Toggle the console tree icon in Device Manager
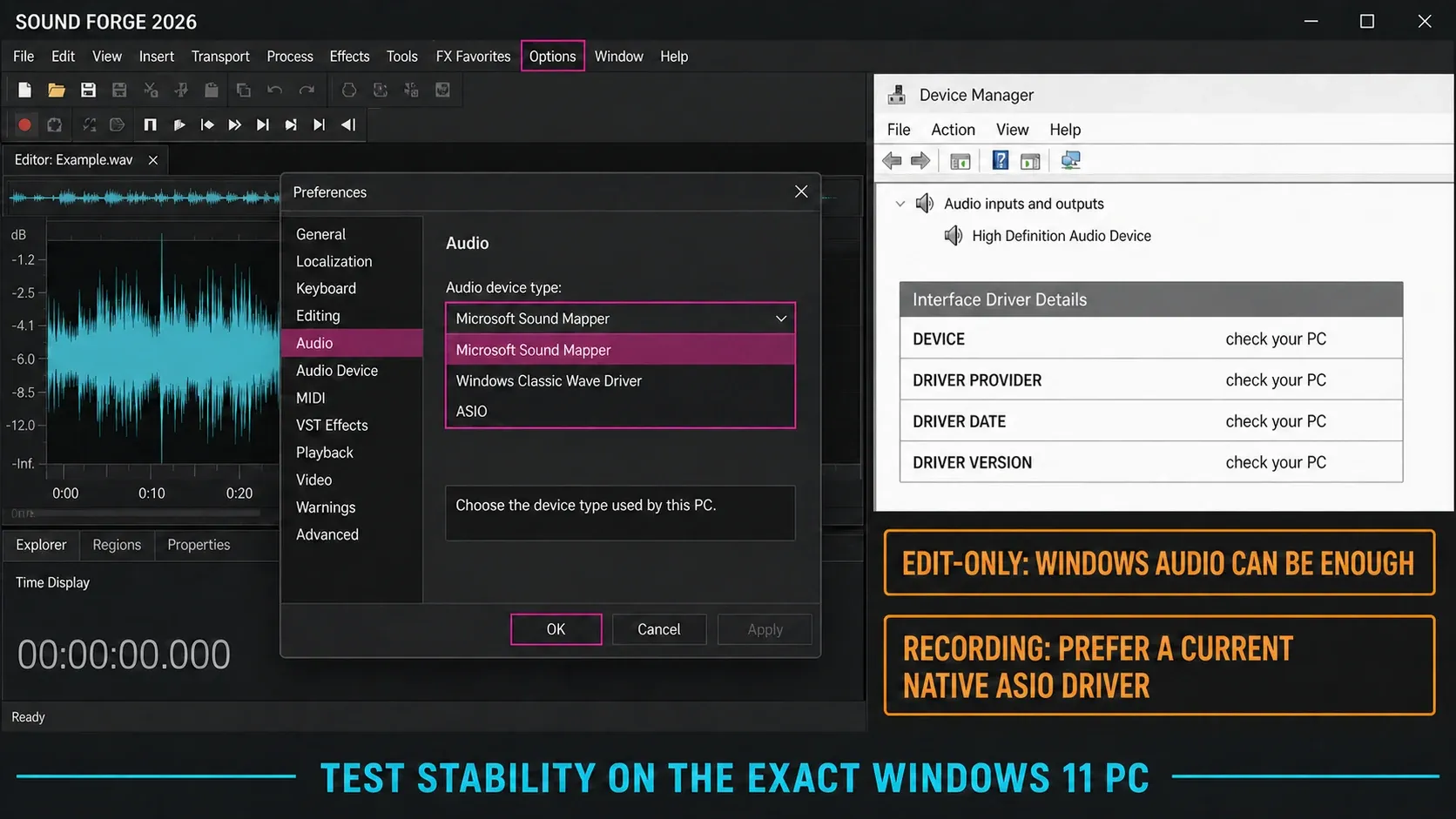Image resolution: width=1456 pixels, height=819 pixels. [x=960, y=161]
